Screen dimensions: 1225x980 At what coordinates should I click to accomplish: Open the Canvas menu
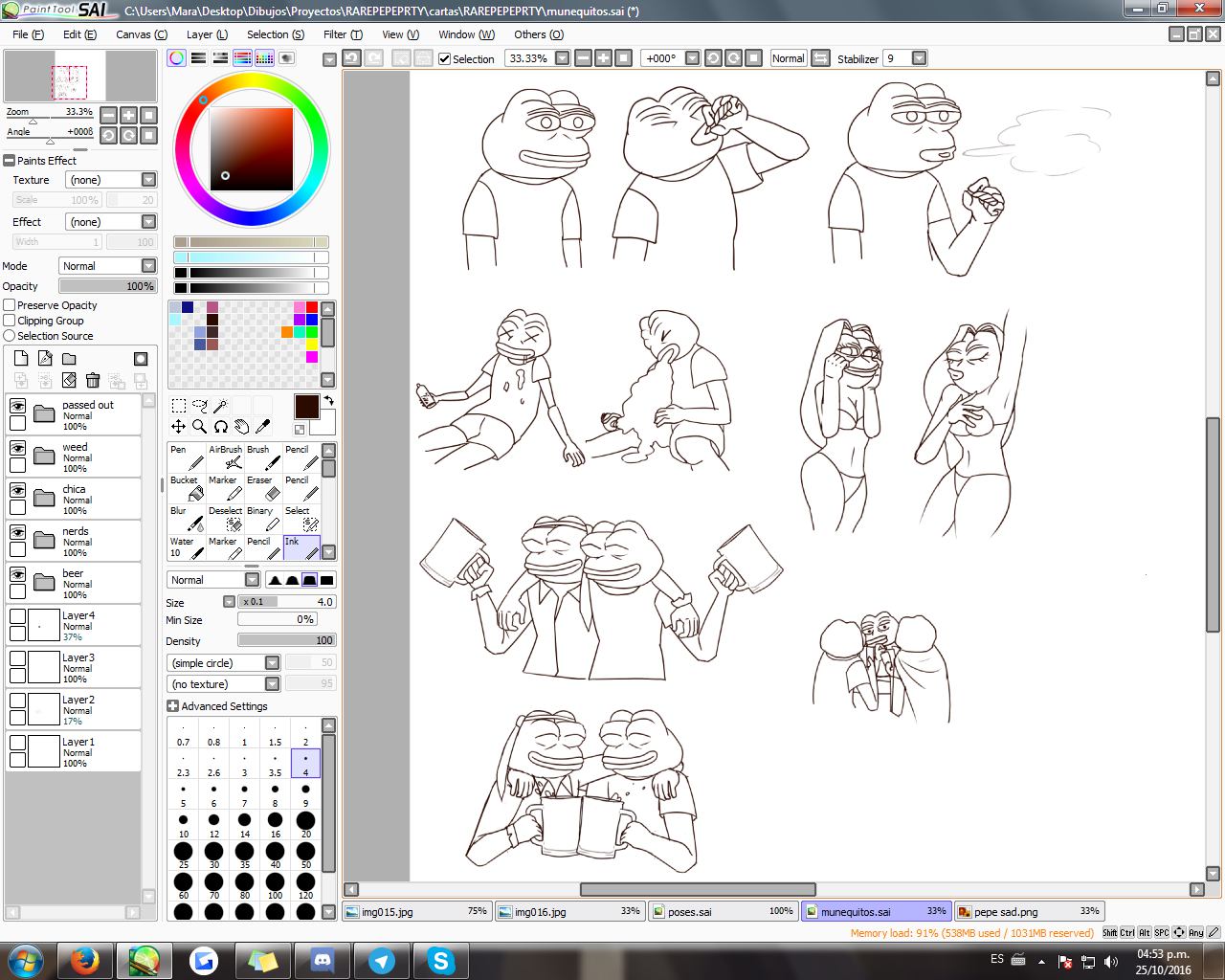point(141,34)
